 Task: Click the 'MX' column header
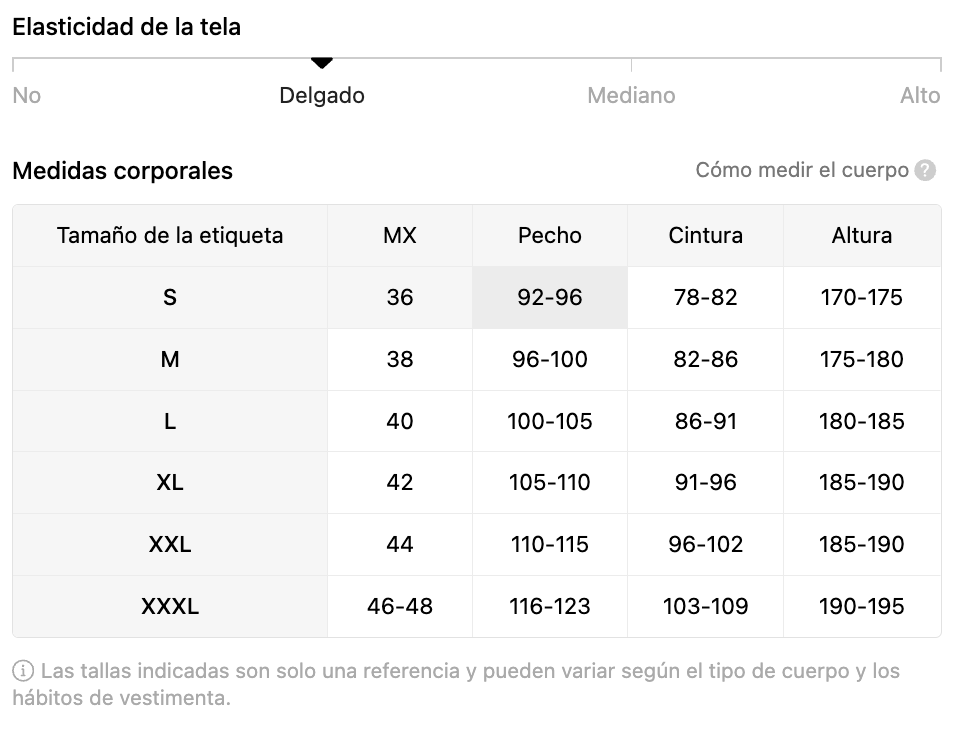click(x=400, y=235)
